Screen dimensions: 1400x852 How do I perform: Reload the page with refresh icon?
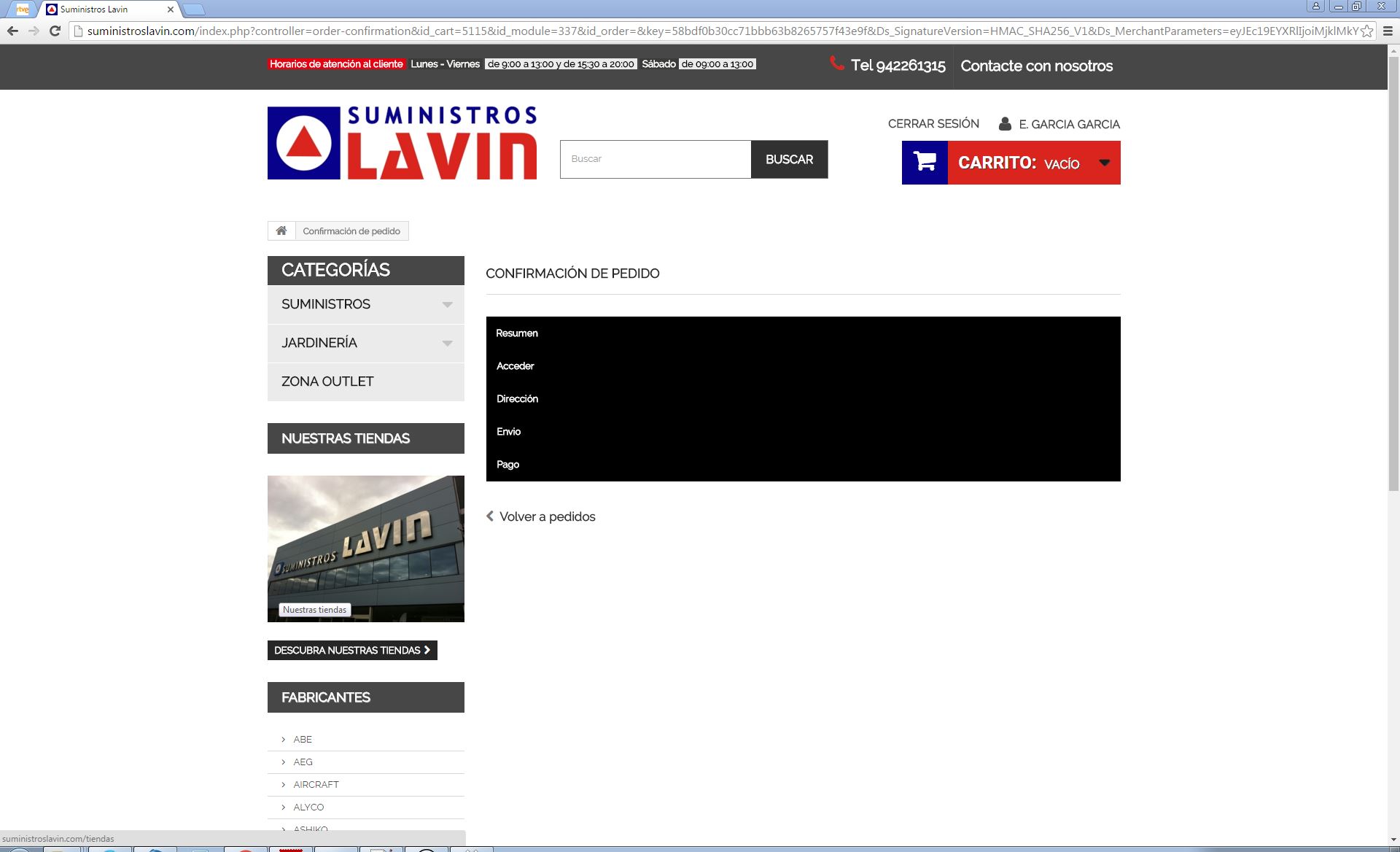point(55,31)
